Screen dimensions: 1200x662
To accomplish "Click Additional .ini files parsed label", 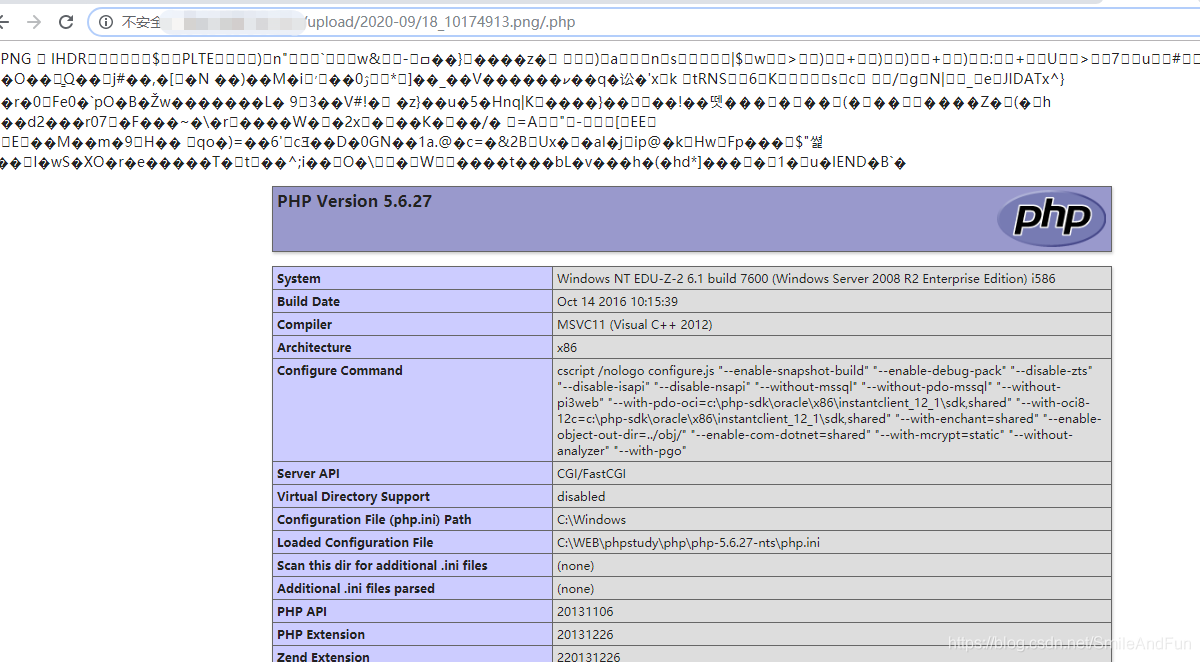I will [355, 589].
